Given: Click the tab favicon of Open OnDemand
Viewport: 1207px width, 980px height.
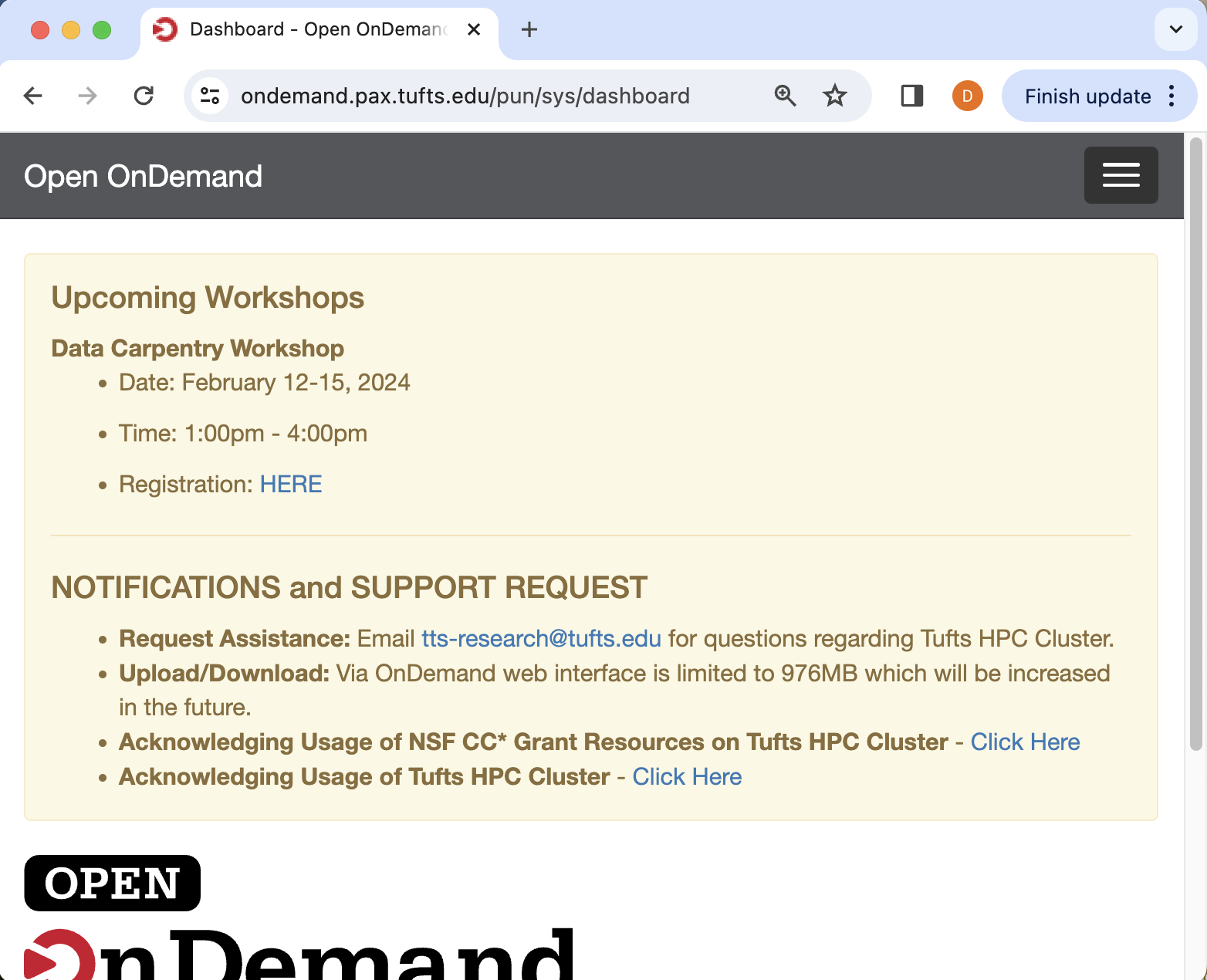Looking at the screenshot, I should (165, 29).
